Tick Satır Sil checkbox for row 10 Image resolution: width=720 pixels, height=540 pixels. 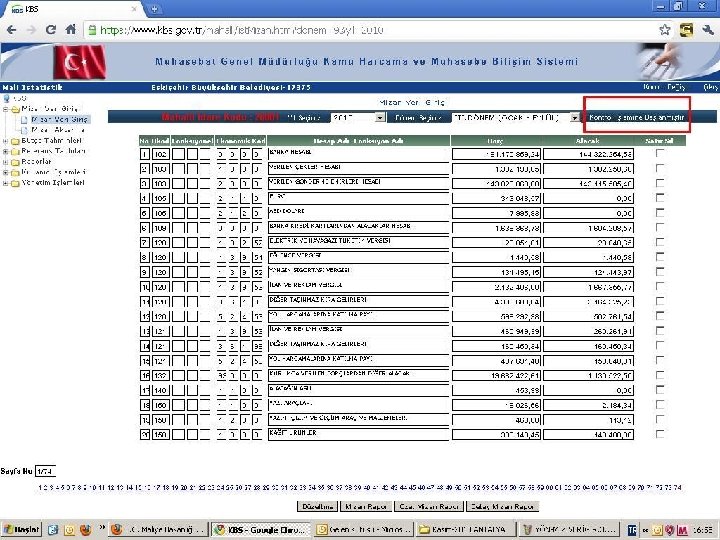(660, 287)
